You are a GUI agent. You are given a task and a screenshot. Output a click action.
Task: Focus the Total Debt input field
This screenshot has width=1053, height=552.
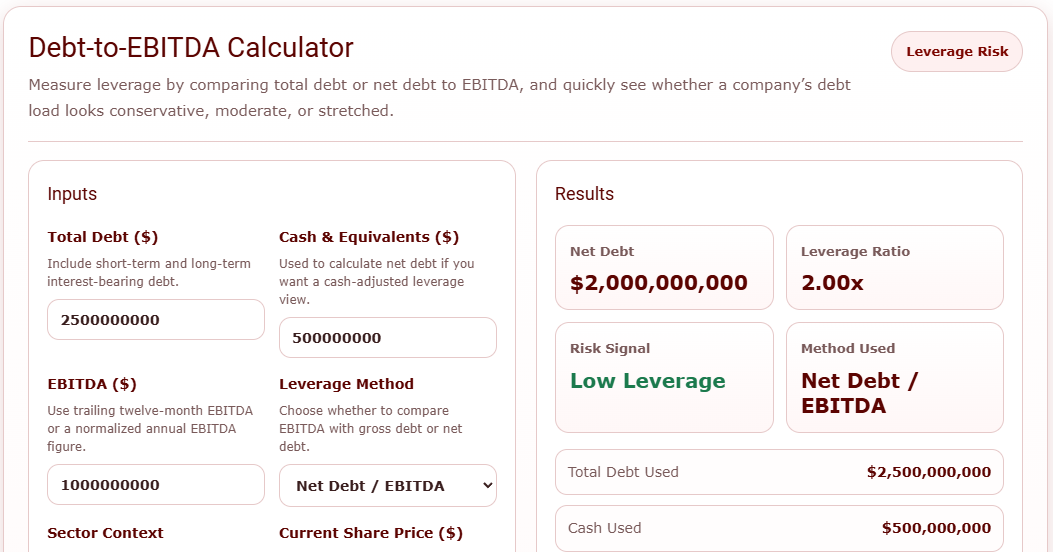coord(156,320)
